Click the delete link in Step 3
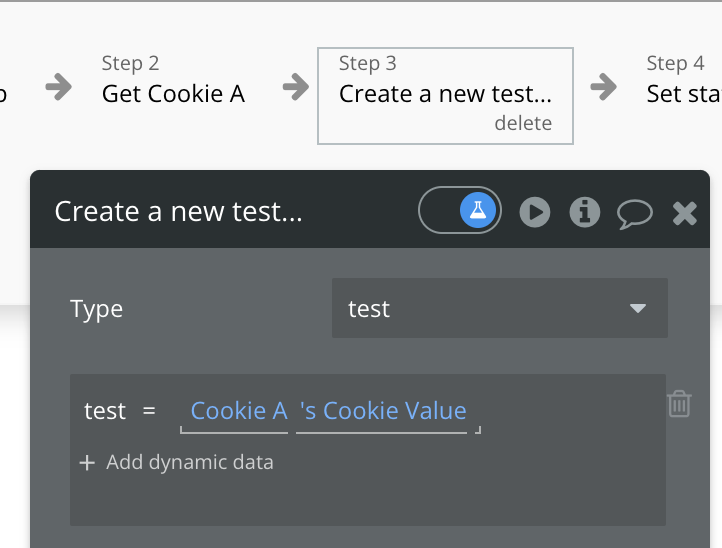The width and height of the screenshot is (722, 548). (x=523, y=123)
